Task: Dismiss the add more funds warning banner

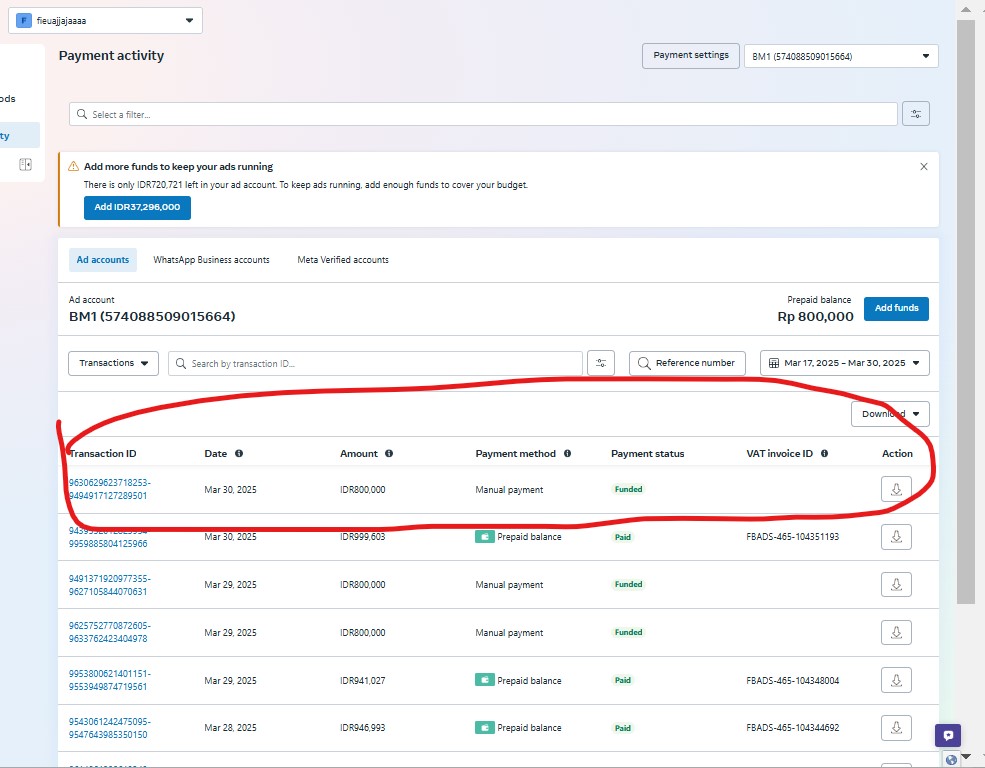Action: point(923,167)
